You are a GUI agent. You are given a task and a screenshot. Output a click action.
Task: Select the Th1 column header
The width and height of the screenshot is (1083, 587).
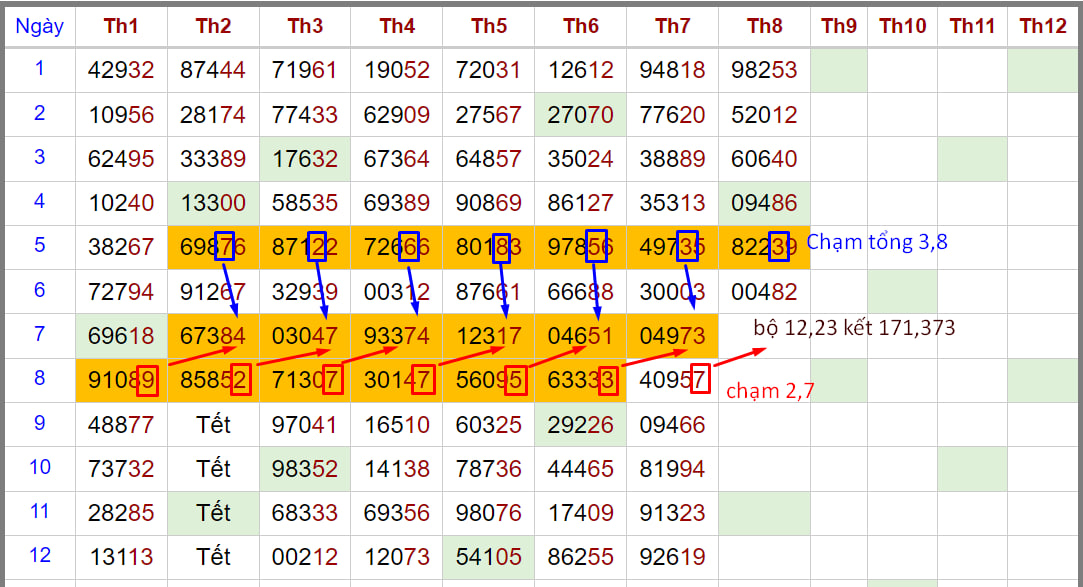(x=121, y=27)
